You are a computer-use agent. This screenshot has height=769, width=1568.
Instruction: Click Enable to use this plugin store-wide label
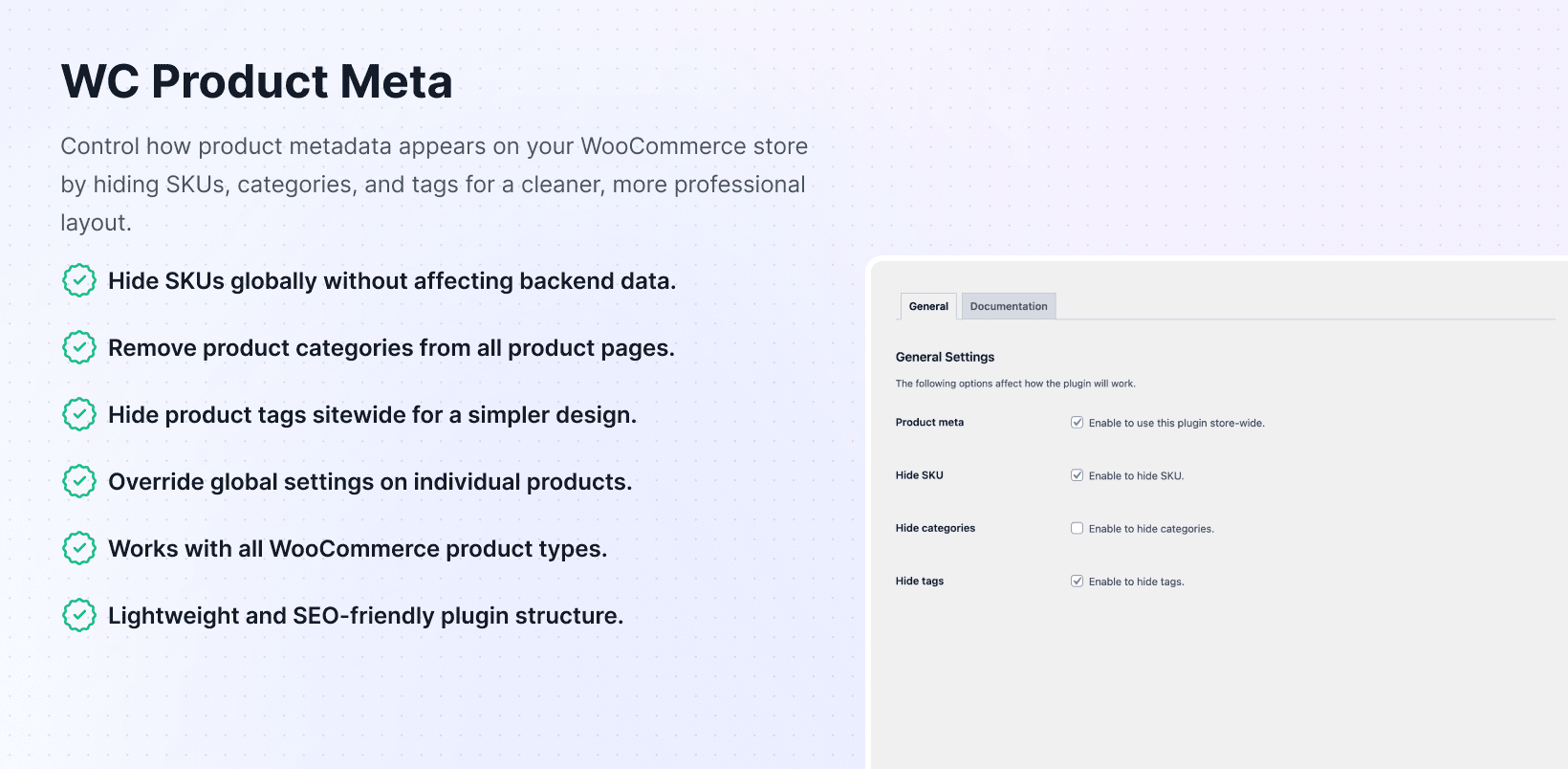coord(1176,423)
